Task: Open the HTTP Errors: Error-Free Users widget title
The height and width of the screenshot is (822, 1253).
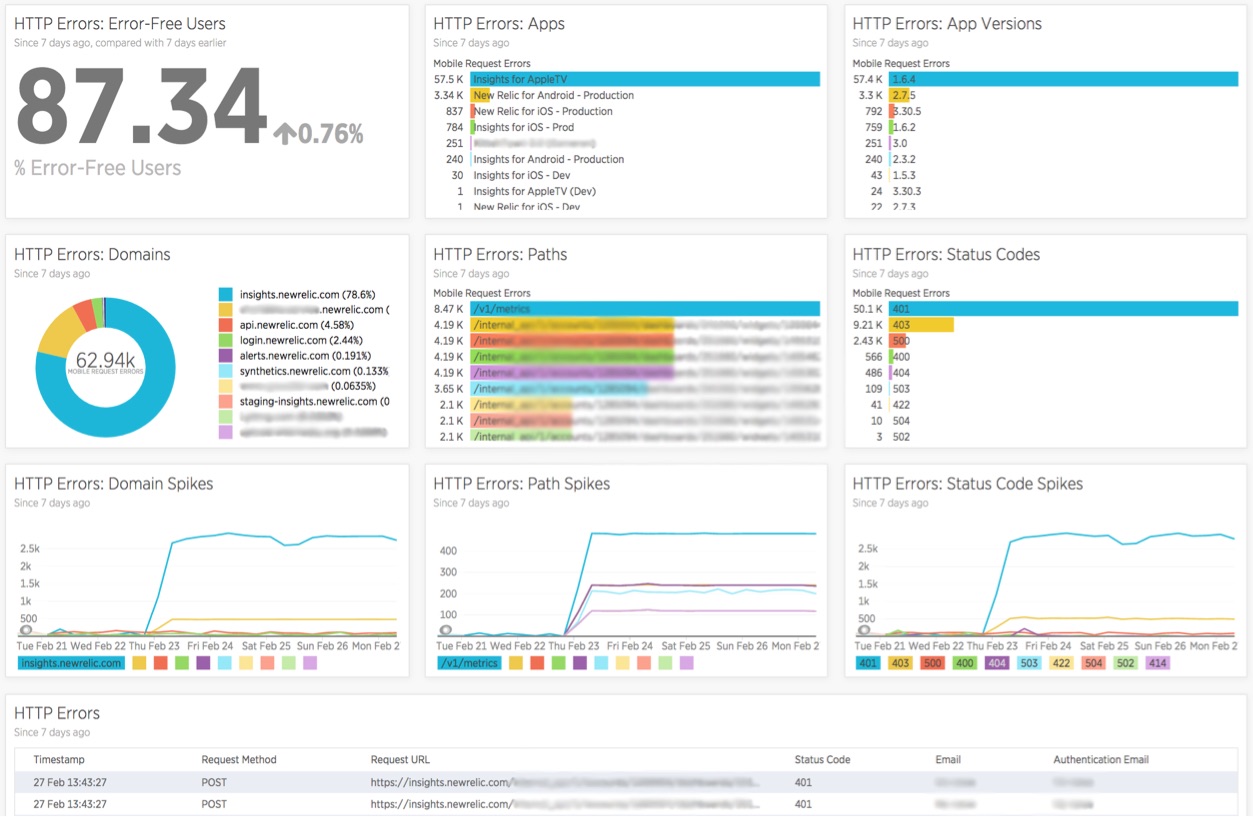Action: (120, 24)
